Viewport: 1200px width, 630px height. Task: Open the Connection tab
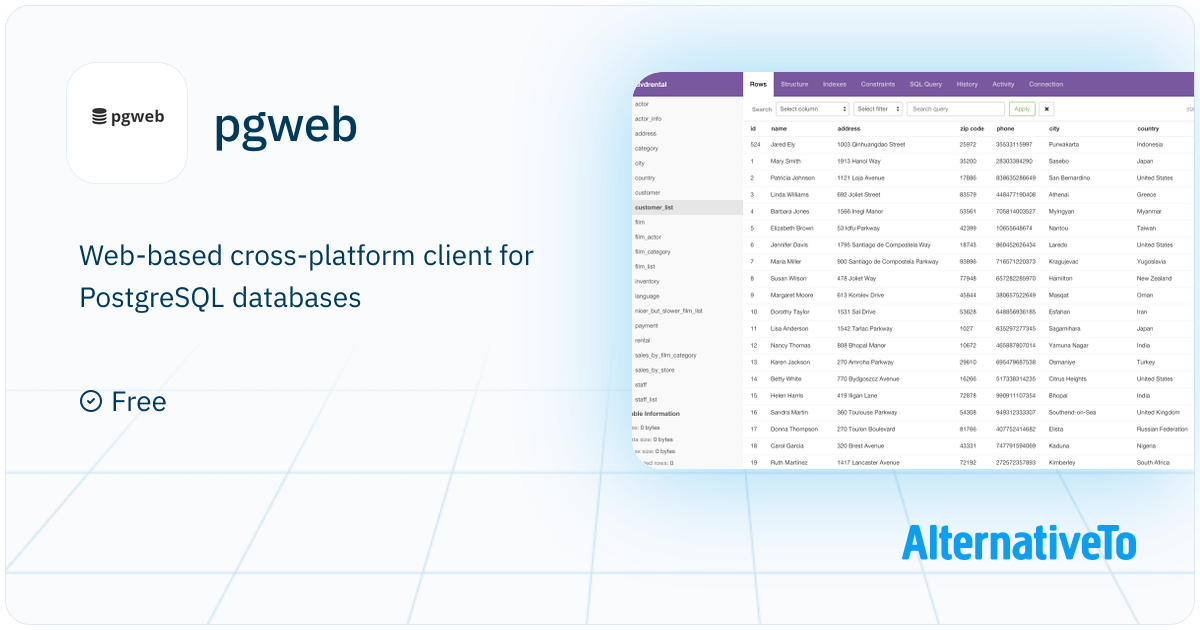pos(1046,84)
